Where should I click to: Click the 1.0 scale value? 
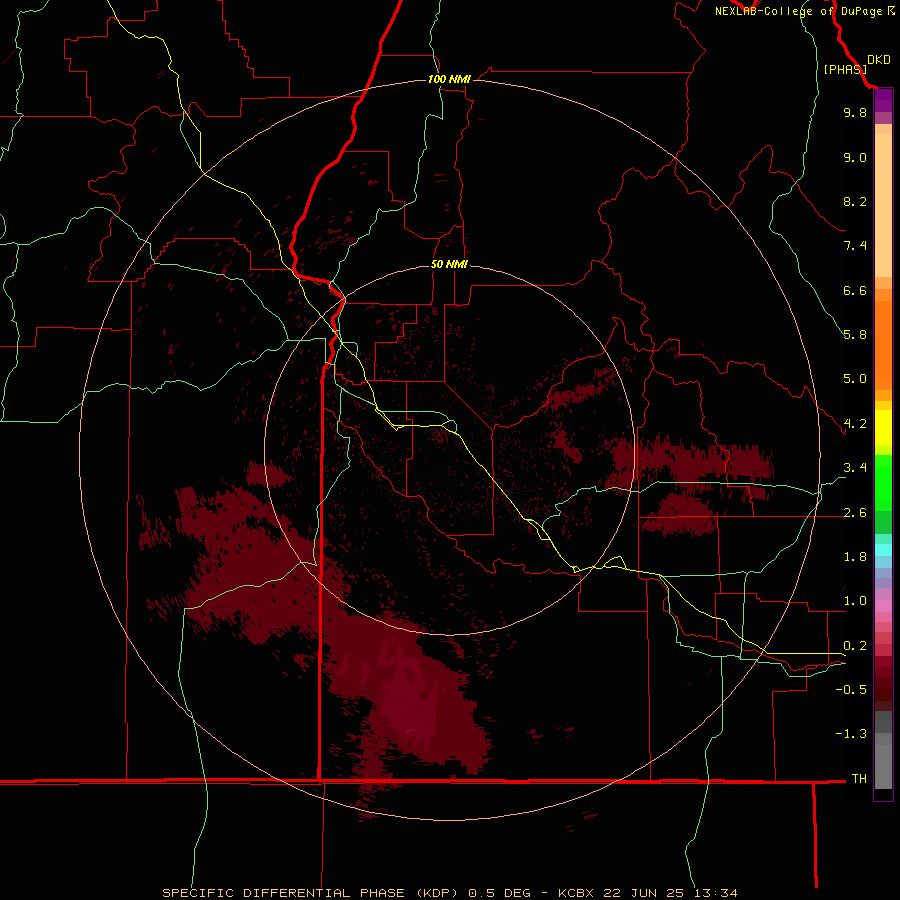click(855, 601)
